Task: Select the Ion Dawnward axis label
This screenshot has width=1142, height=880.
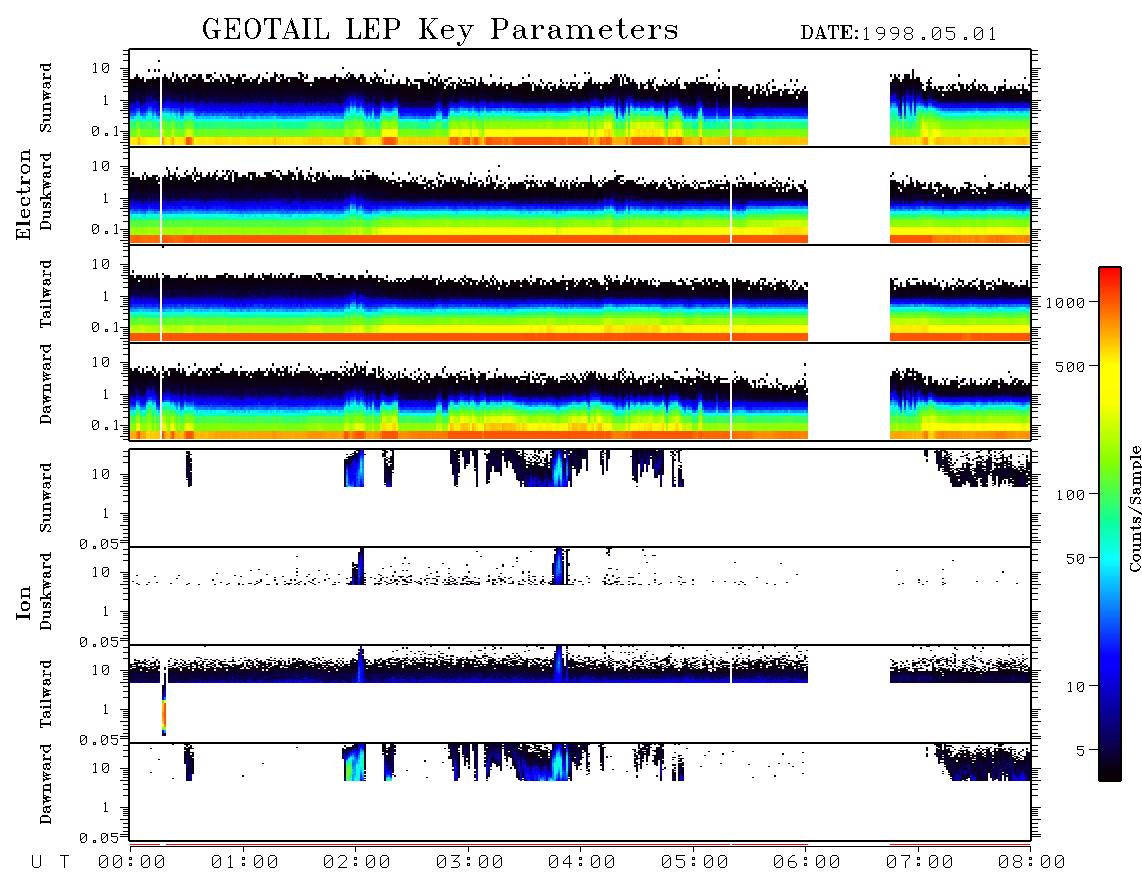Action: point(46,784)
